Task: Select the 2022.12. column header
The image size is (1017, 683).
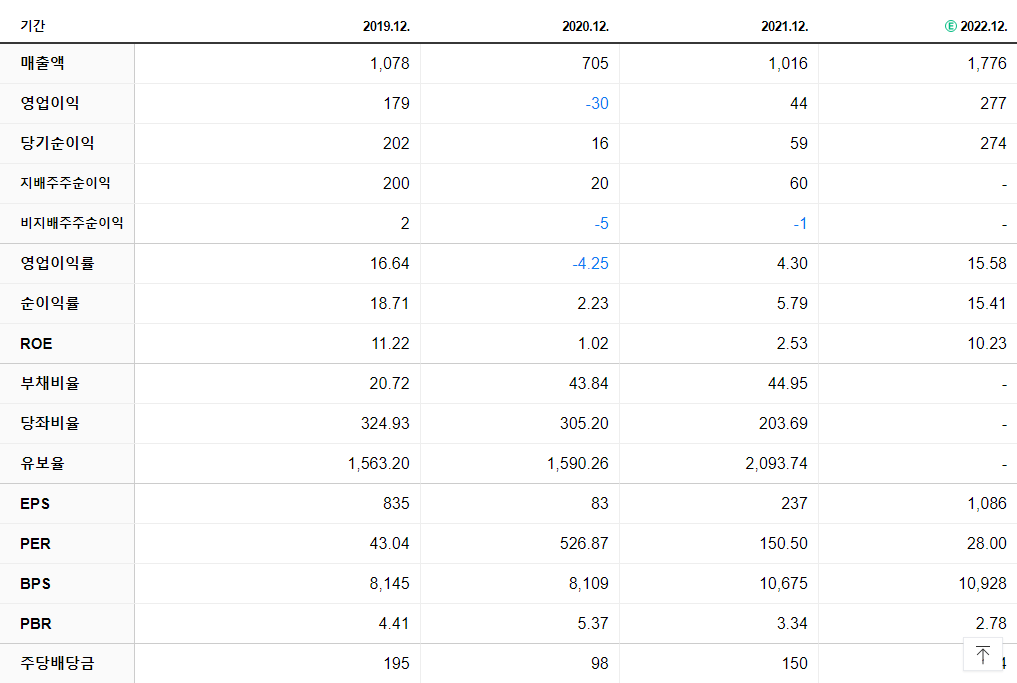Action: [x=983, y=27]
